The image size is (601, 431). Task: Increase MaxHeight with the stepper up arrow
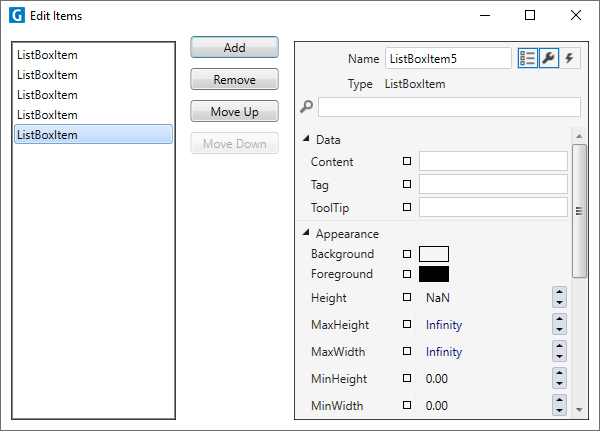tap(560, 319)
